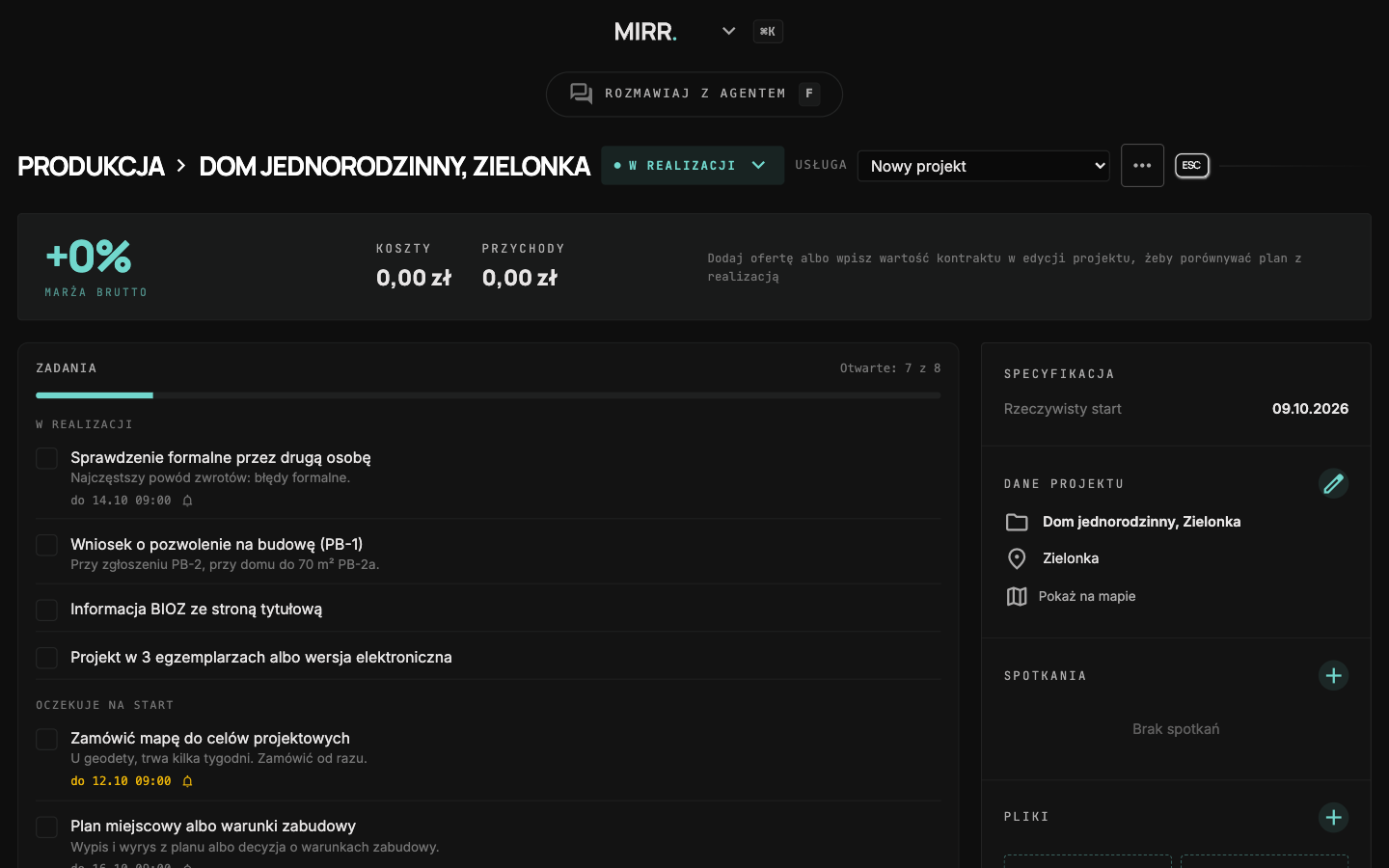Viewport: 1389px width, 868px height.
Task: Expand the chevron next to MIRR. logo
Action: click(728, 31)
